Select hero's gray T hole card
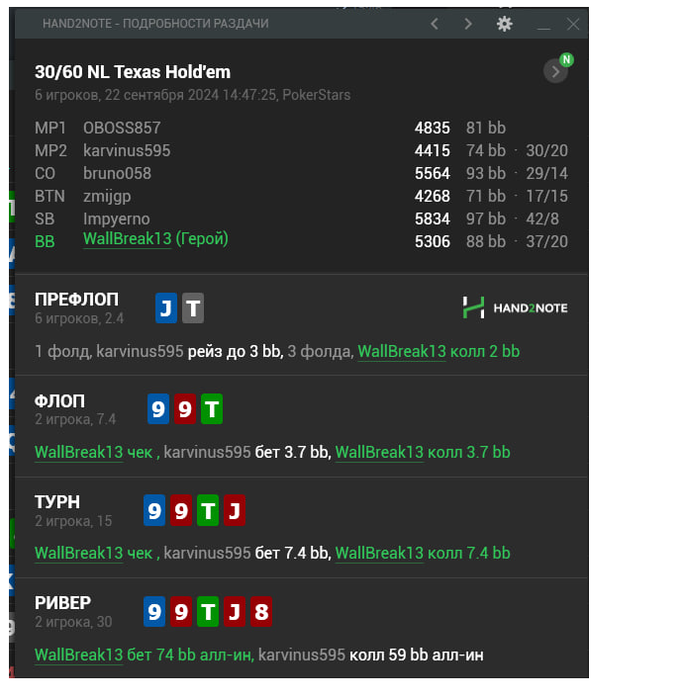The image size is (681, 700). pos(193,308)
